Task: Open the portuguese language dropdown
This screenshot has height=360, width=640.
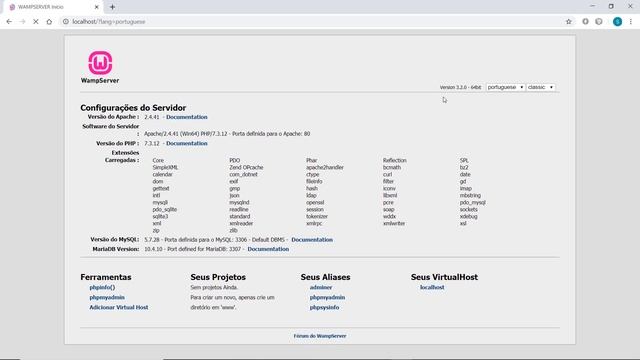Action: click(505, 87)
